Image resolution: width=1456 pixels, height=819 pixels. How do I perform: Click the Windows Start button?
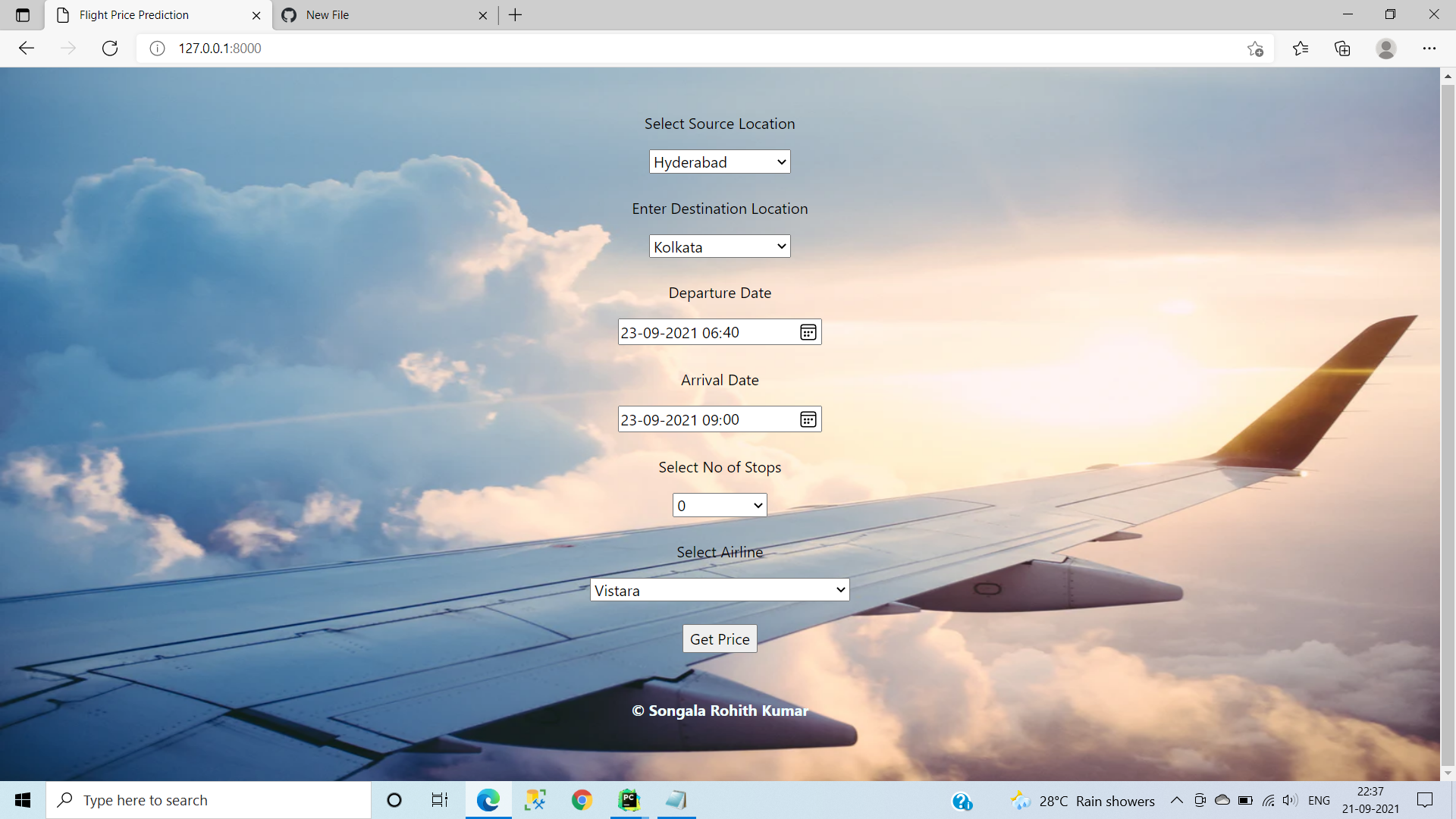click(22, 799)
